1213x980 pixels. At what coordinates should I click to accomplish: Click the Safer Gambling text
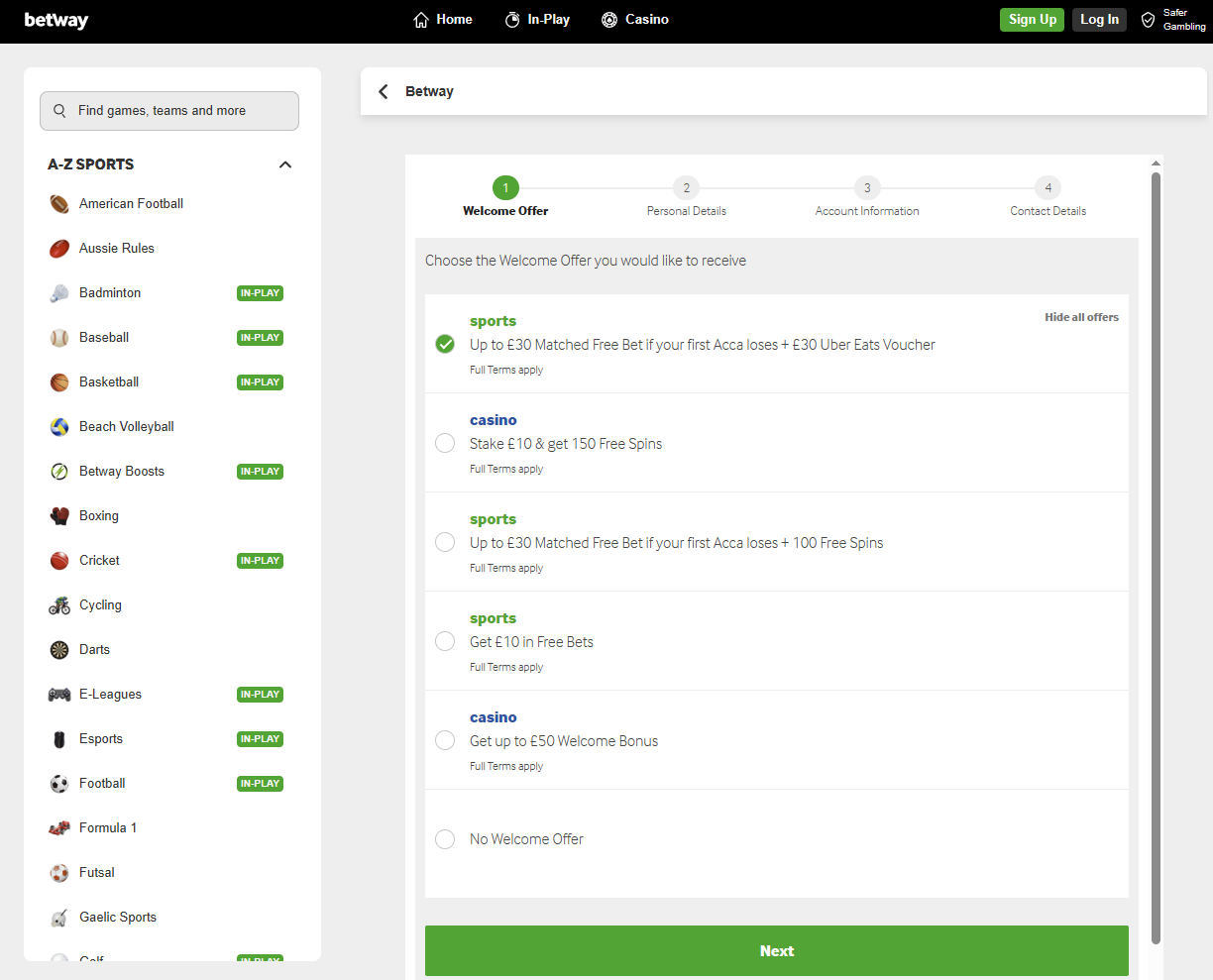coord(1184,20)
